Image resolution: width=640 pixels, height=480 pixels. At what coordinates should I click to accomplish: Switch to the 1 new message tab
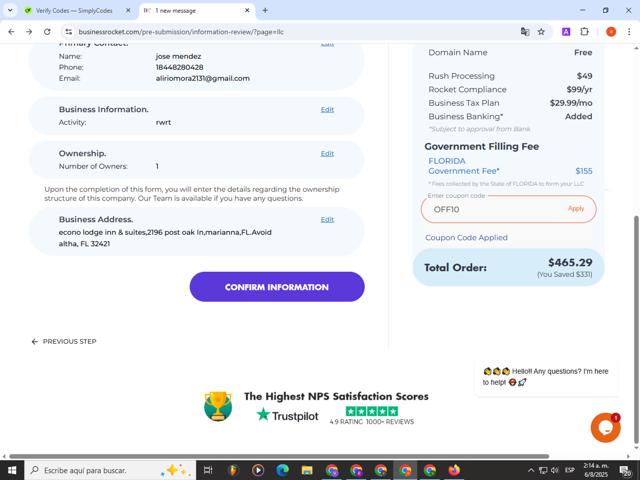click(x=176, y=11)
